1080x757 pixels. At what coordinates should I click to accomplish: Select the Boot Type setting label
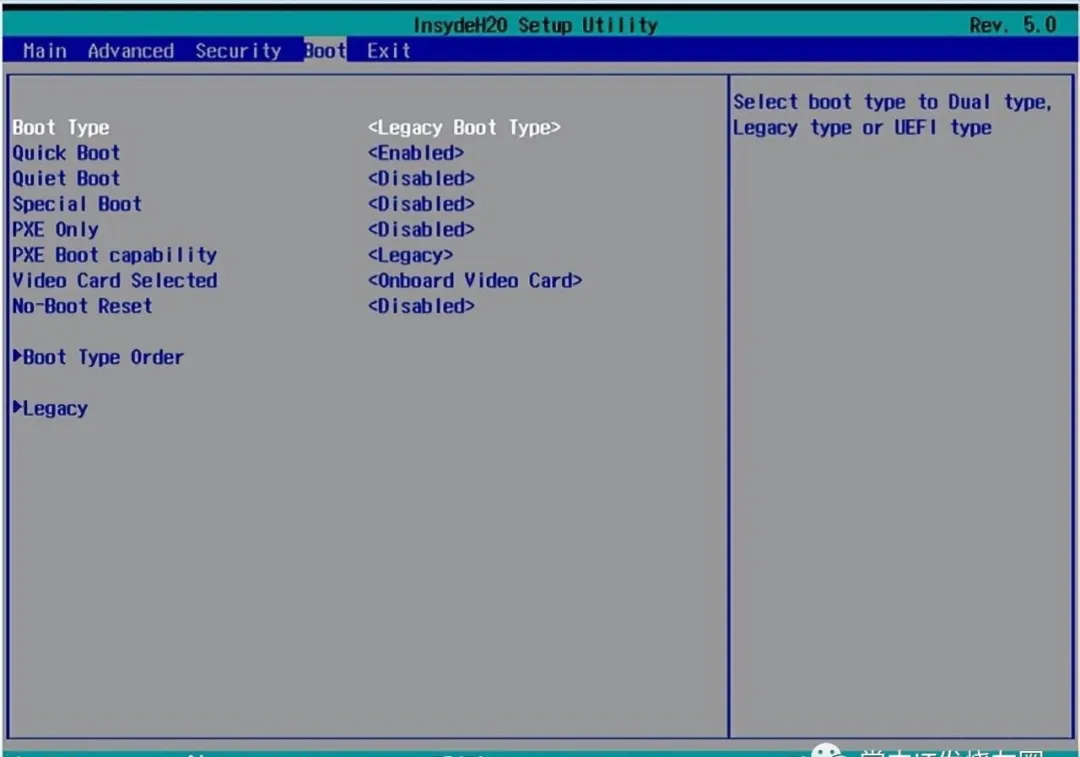(x=61, y=127)
